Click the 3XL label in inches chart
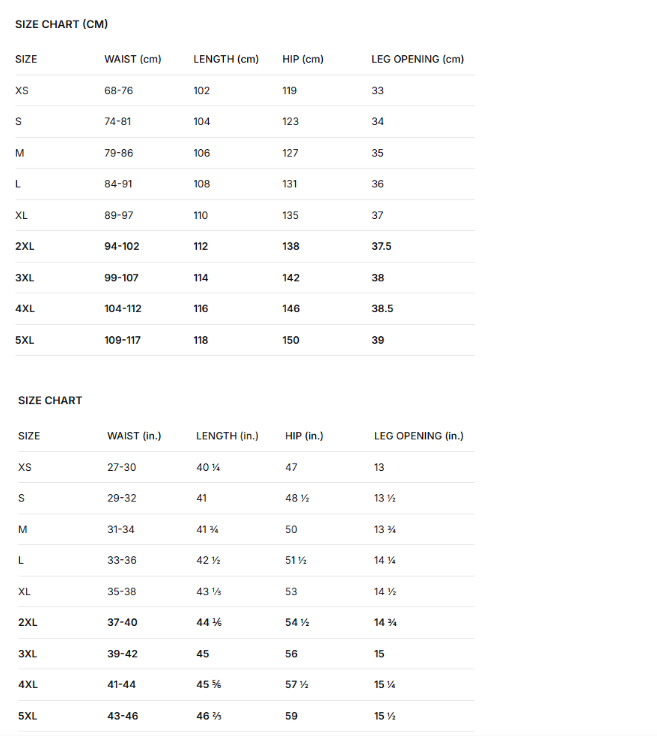The height and width of the screenshot is (736, 657). tap(28, 654)
